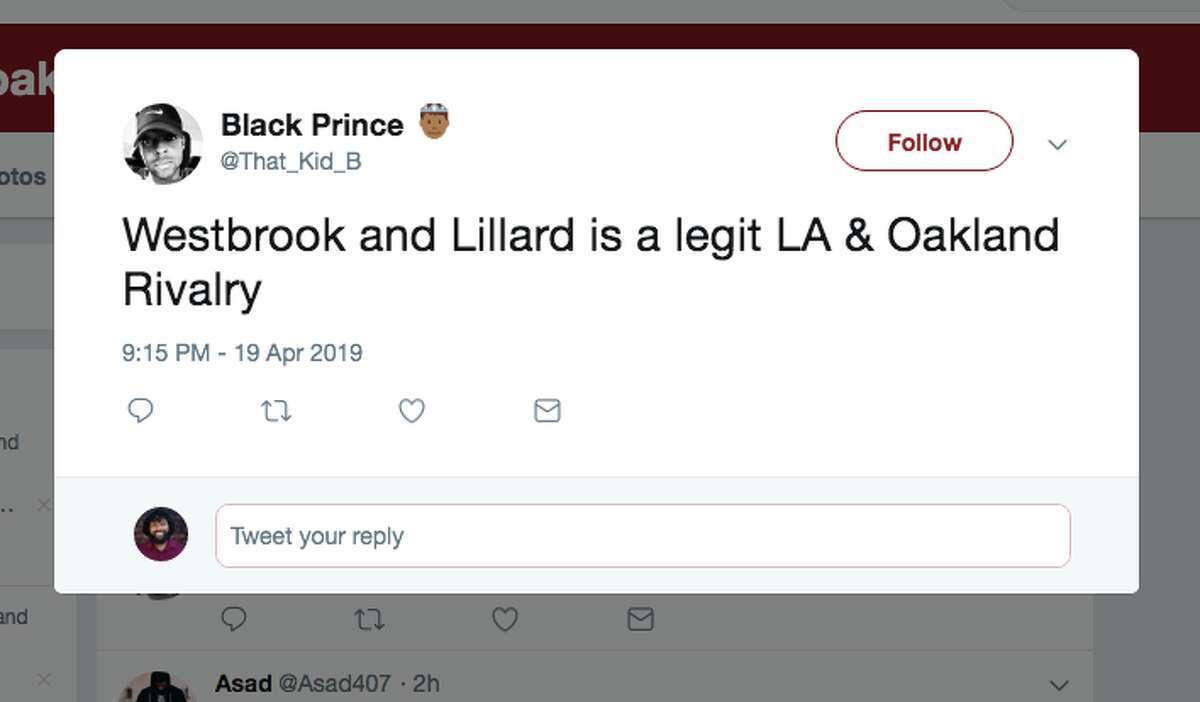Click the envelope icon under Asad's tweet
The width and height of the screenshot is (1200, 702).
639,619
